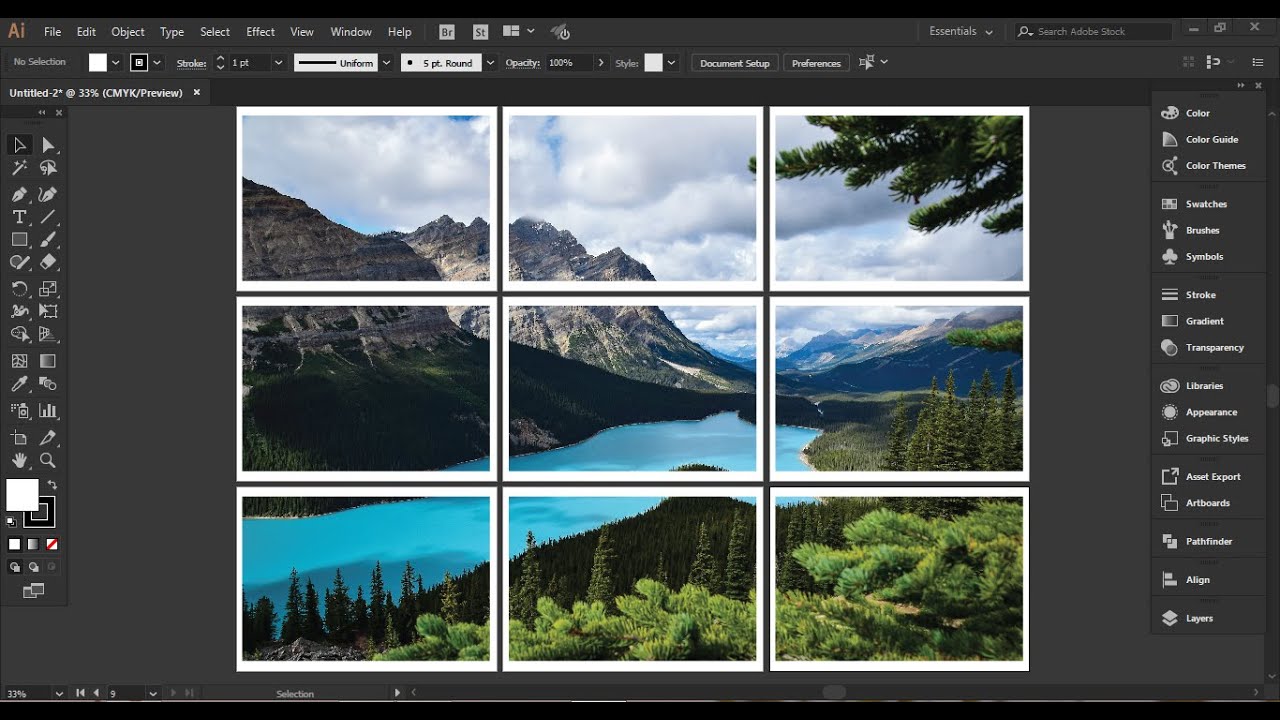
Task: Expand the Opacity arrow
Action: click(601, 63)
